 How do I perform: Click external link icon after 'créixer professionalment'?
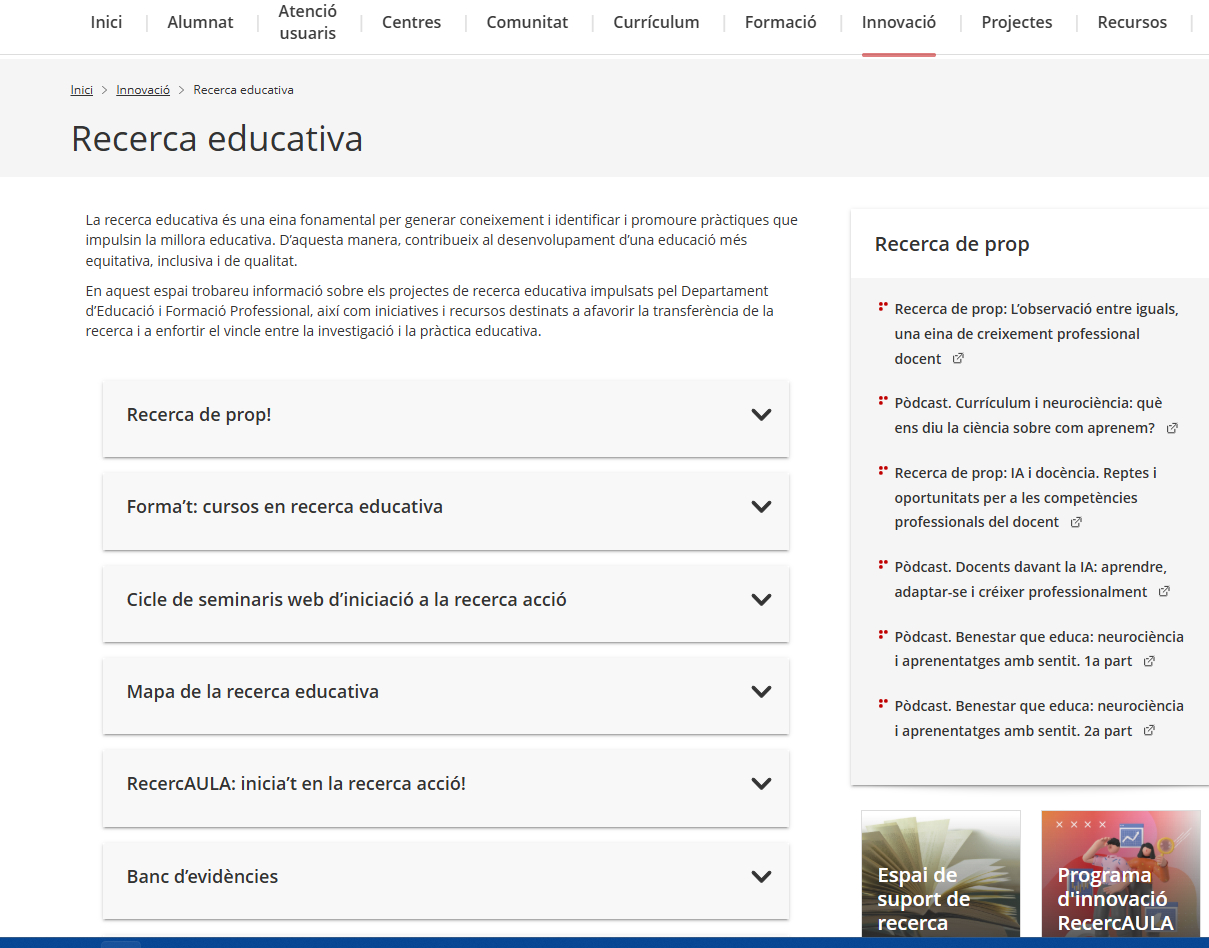pyautogui.click(x=1164, y=592)
